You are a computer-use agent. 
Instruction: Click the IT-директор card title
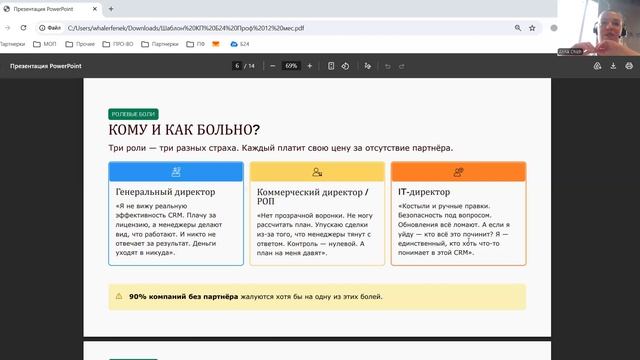(424, 192)
